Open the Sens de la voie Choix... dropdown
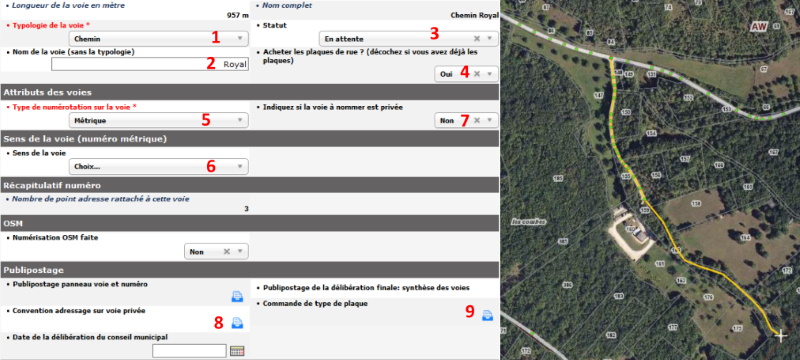The image size is (800, 360). [159, 166]
